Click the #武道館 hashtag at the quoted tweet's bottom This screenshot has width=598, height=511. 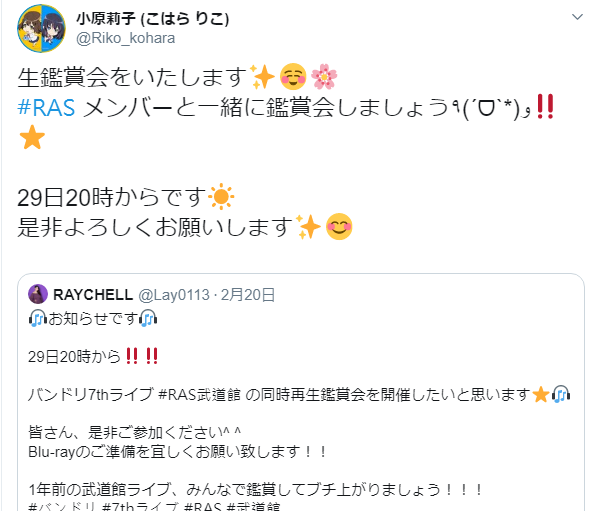point(253,506)
